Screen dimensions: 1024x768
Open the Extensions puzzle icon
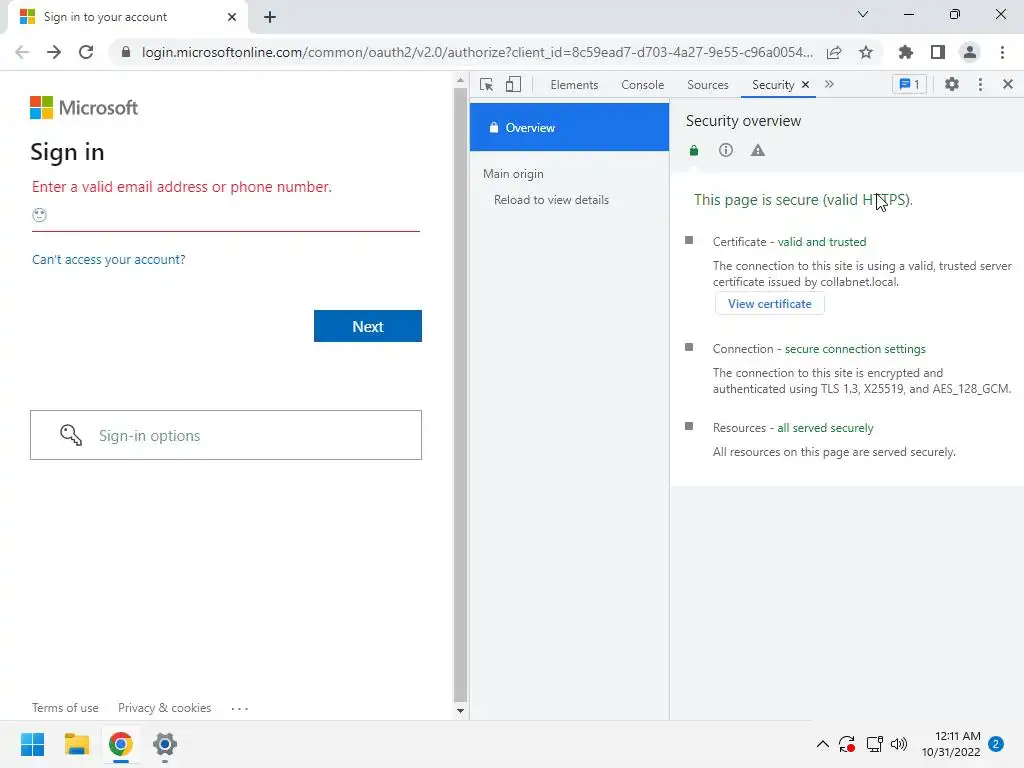click(x=905, y=52)
